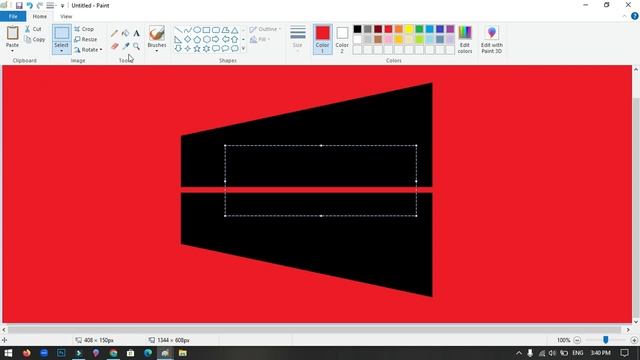Screen dimensions: 640x360
Task: Pick the Right arrow shape
Action: click(216, 39)
